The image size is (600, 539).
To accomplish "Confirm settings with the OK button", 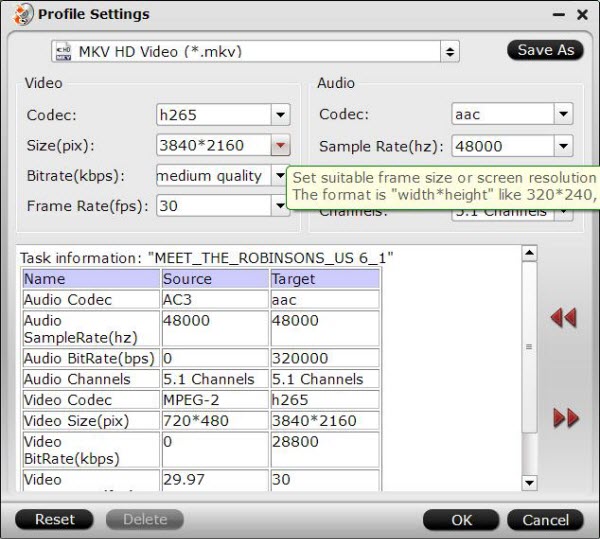I will [461, 520].
